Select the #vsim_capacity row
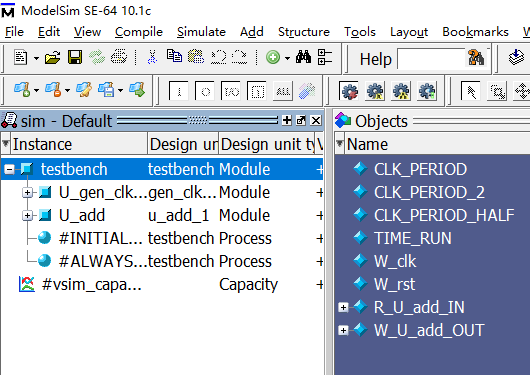Image resolution: width=530 pixels, height=375 pixels. [162, 284]
